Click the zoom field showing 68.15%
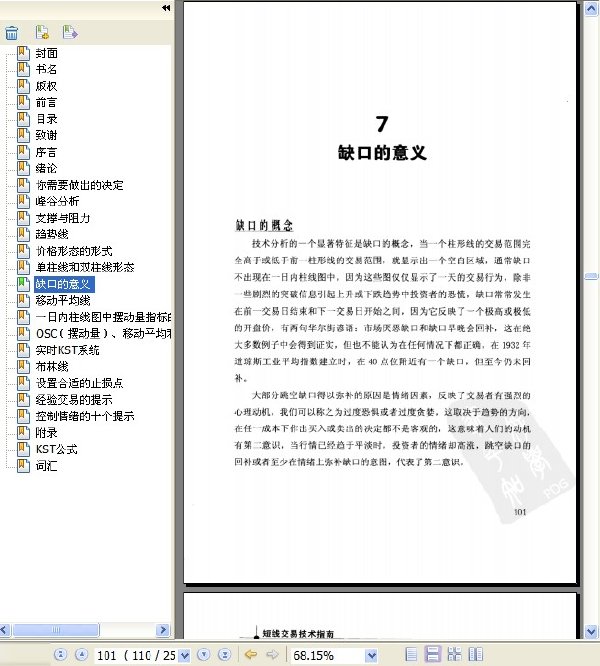The image size is (600, 666). click(328, 655)
